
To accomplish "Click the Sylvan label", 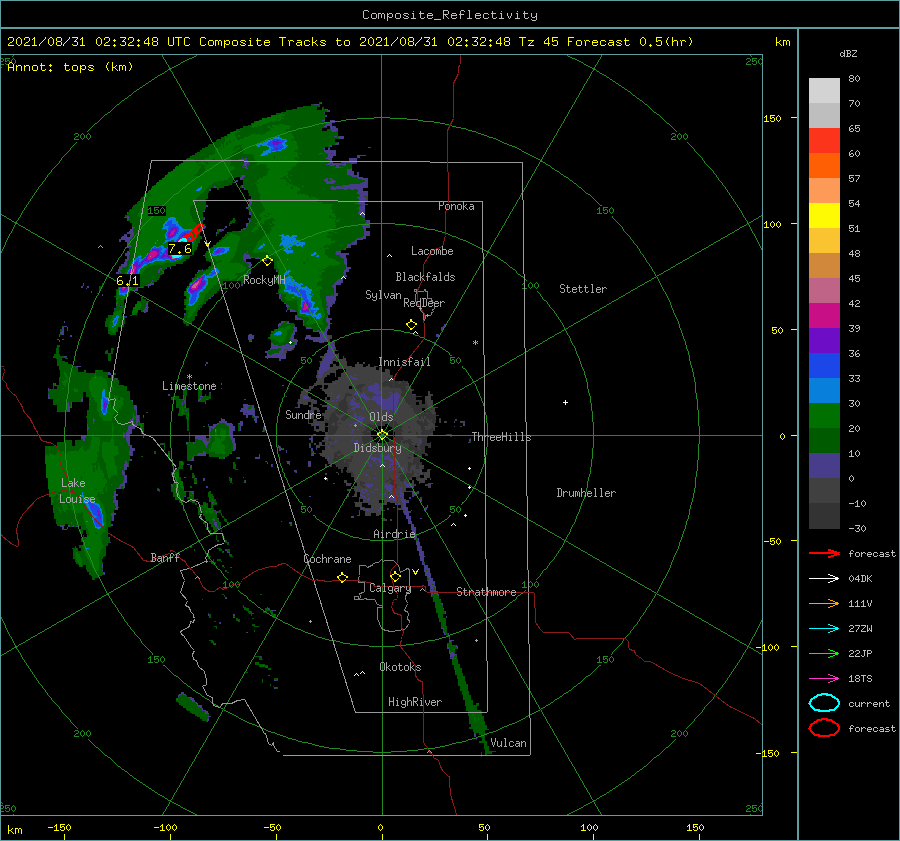I will [383, 295].
